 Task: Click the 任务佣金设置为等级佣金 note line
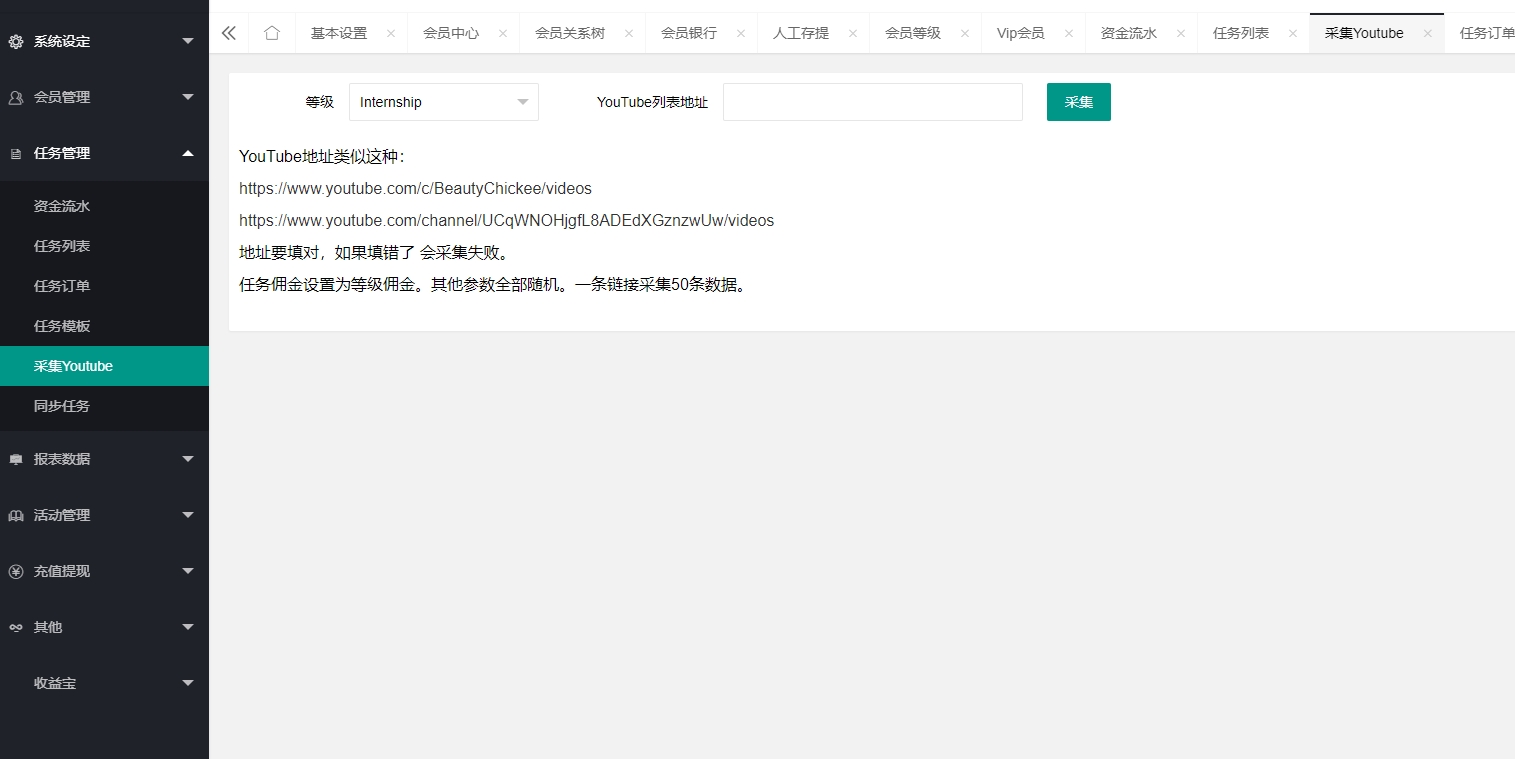pyautogui.click(x=494, y=284)
